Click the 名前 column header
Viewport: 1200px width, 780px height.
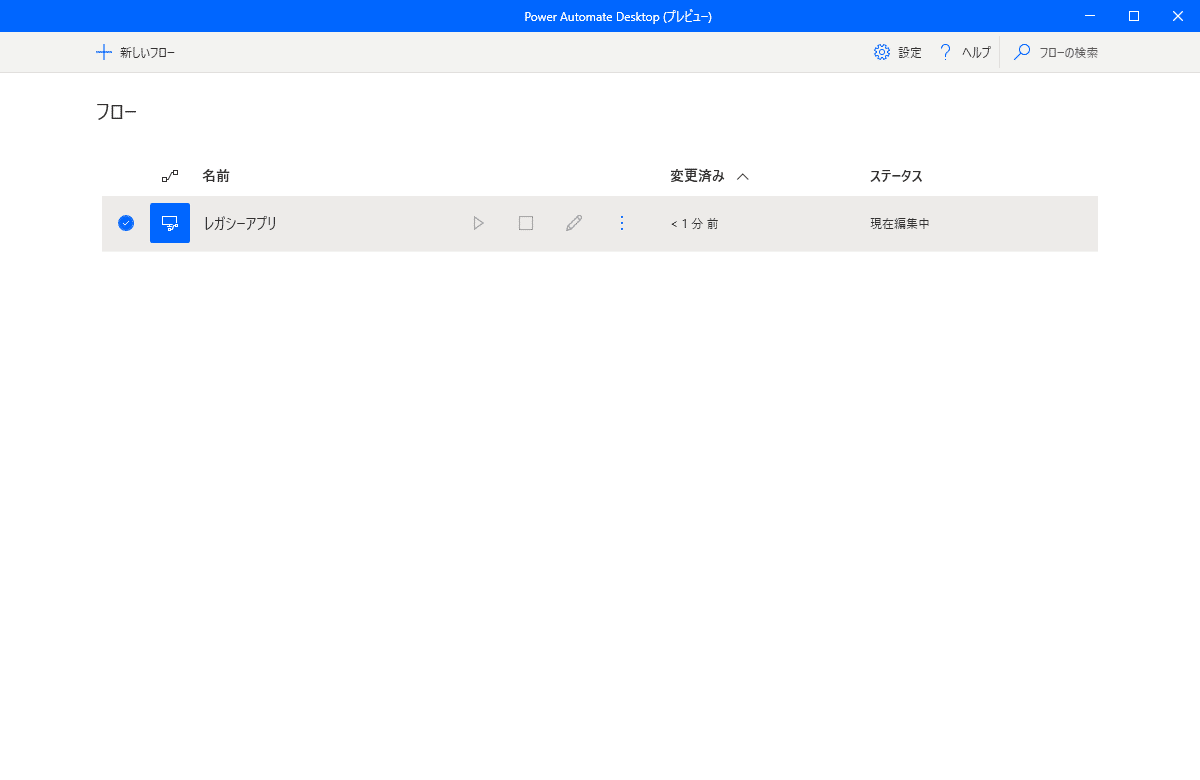coord(217,174)
